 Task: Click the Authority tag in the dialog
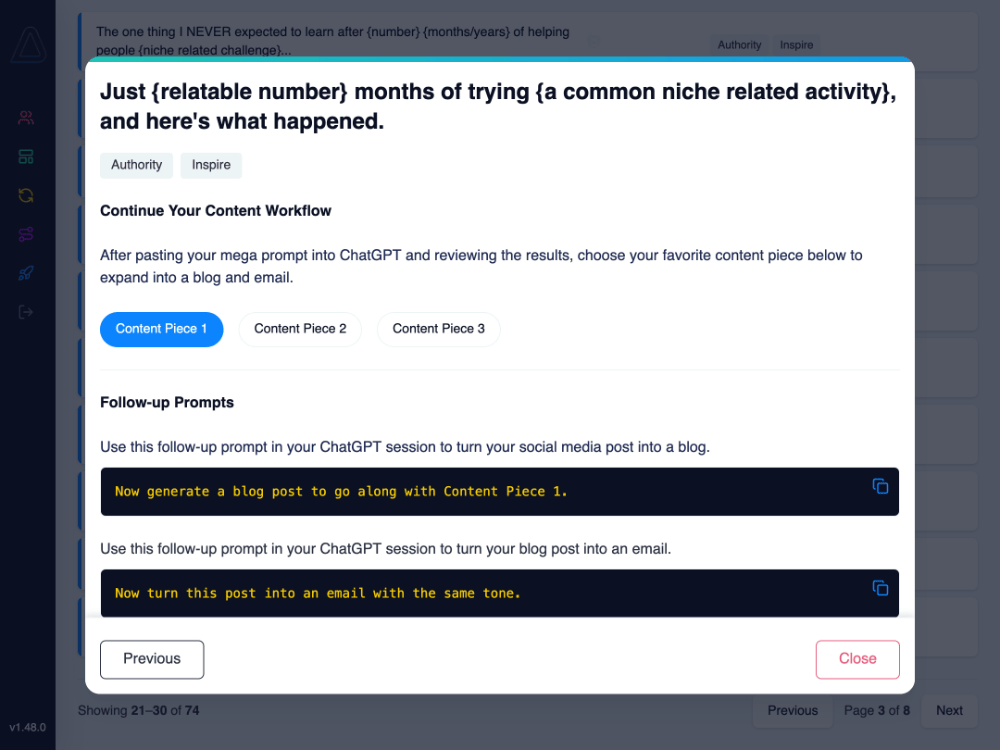[x=136, y=165]
